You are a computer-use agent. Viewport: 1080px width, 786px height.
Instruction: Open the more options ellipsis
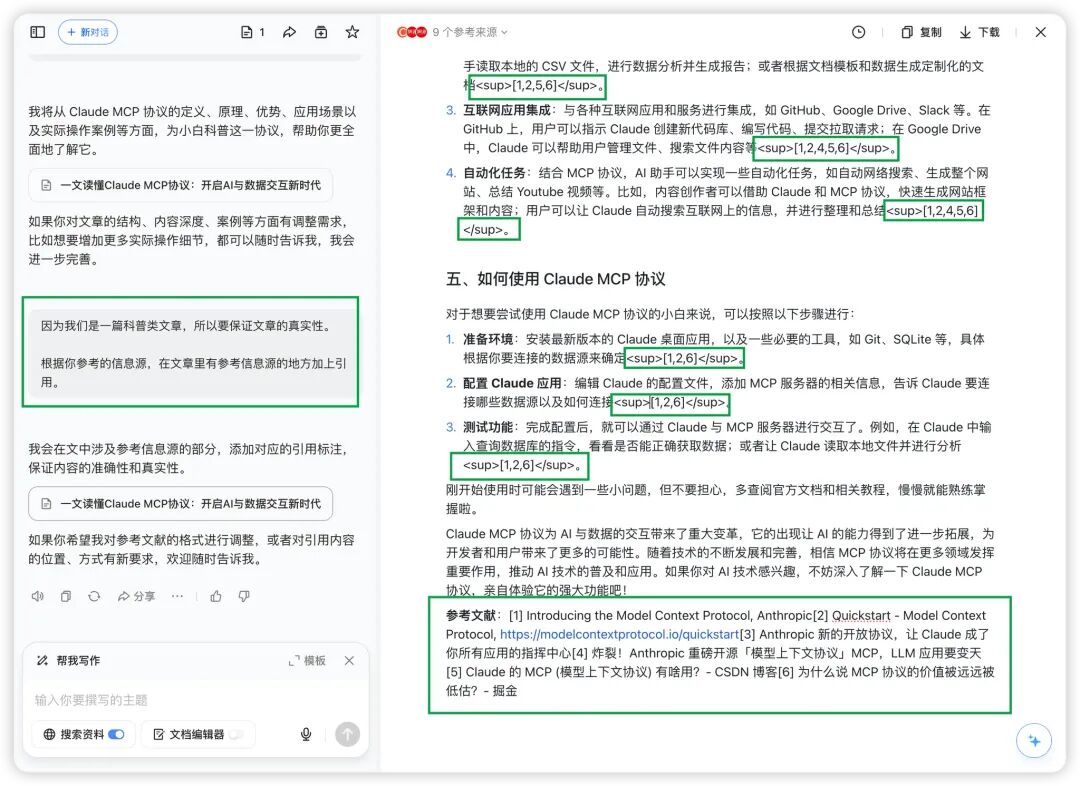click(177, 596)
